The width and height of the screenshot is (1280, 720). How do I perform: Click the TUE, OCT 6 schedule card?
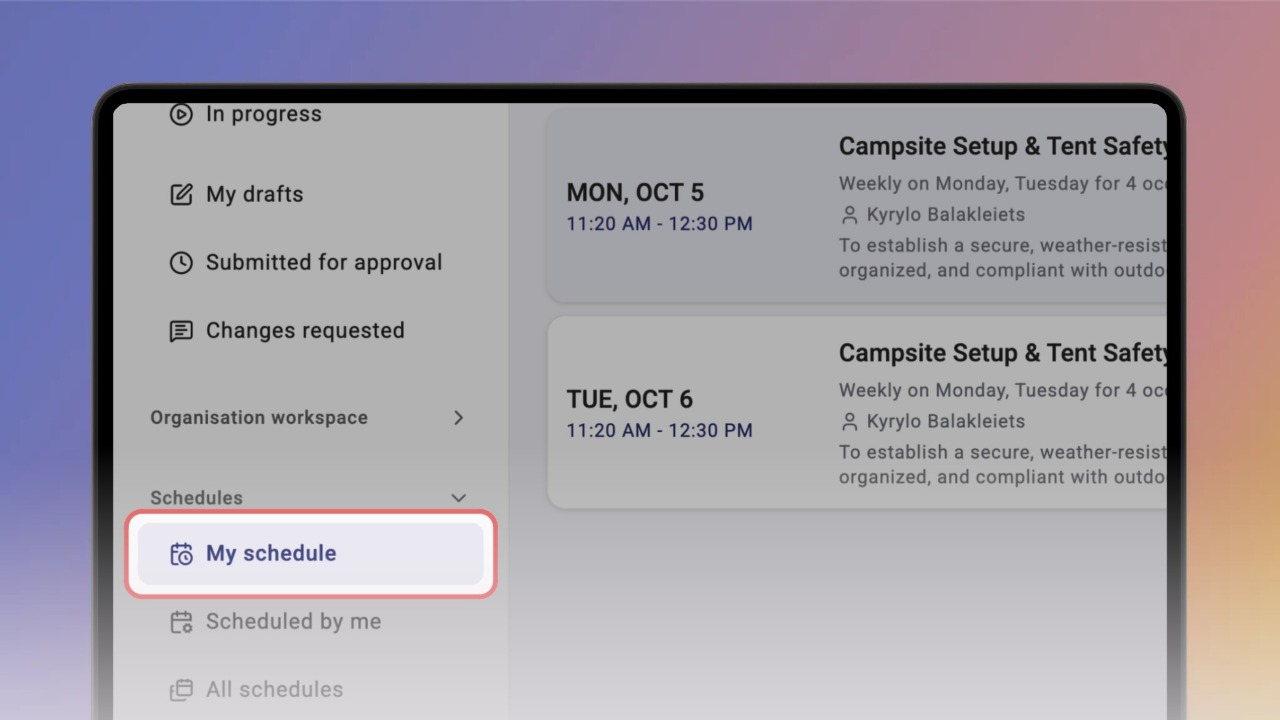pyautogui.click(x=857, y=412)
